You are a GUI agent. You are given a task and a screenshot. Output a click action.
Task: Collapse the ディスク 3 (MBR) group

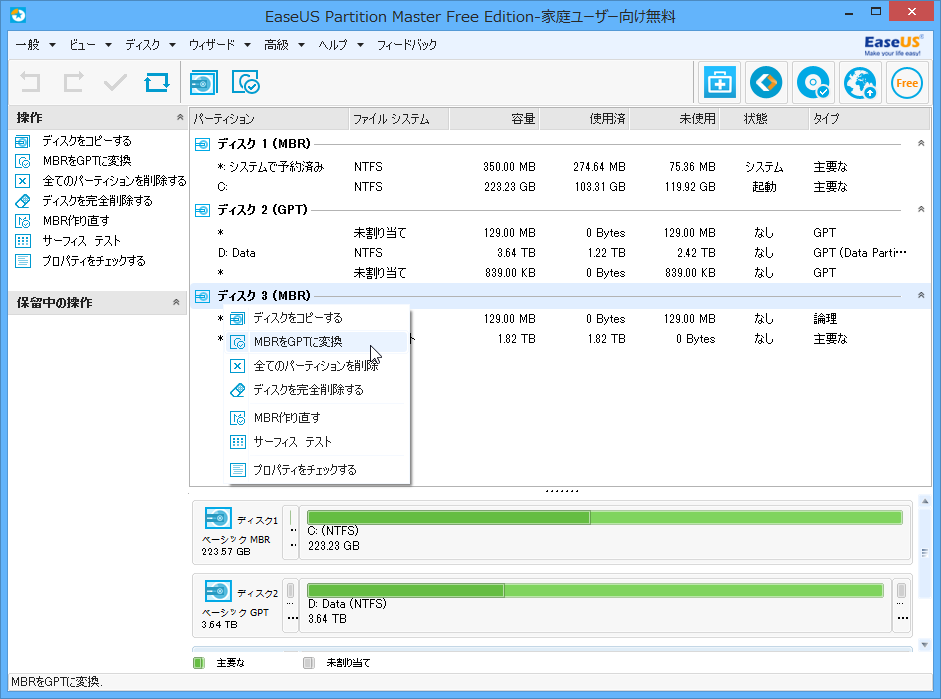coord(921,295)
